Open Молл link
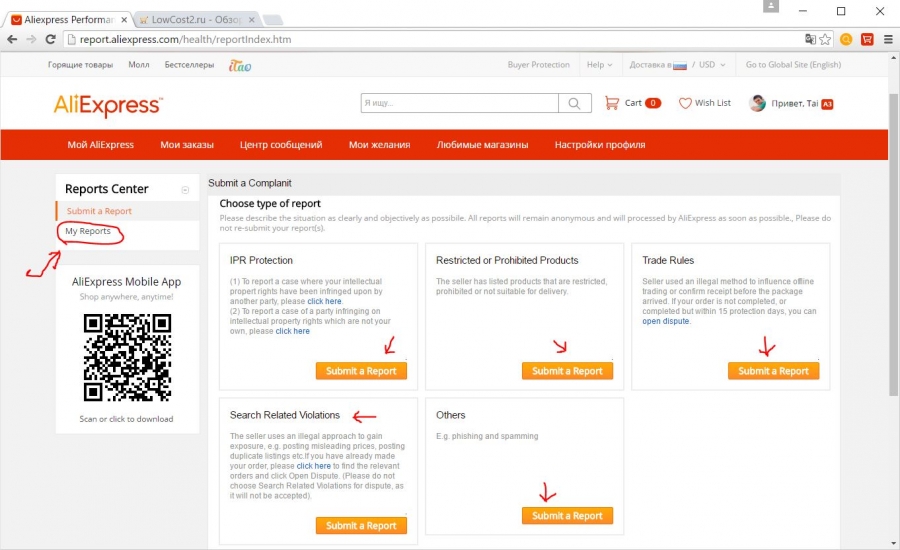This screenshot has height=550, width=900. pyautogui.click(x=139, y=65)
